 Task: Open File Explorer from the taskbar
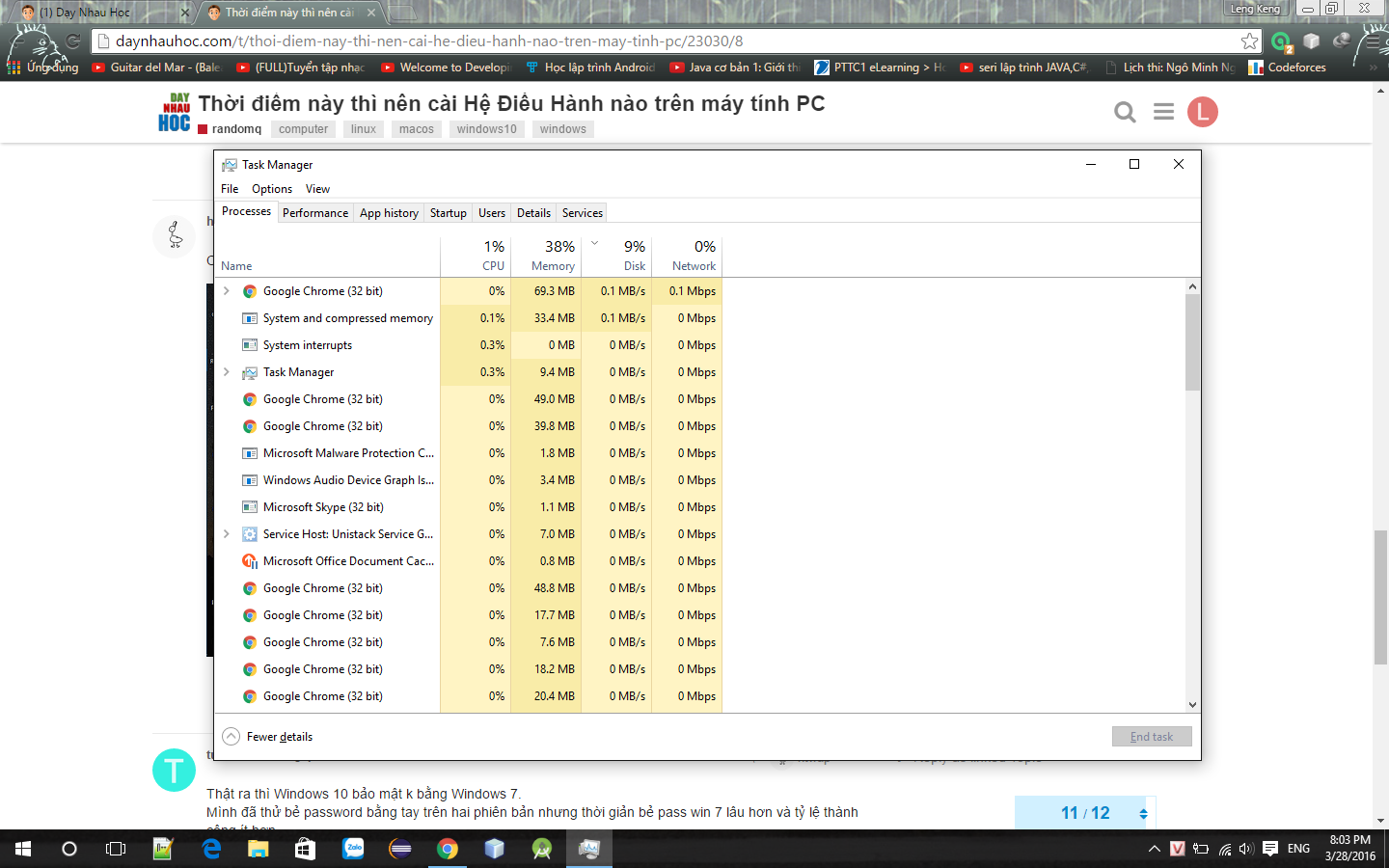tap(258, 849)
